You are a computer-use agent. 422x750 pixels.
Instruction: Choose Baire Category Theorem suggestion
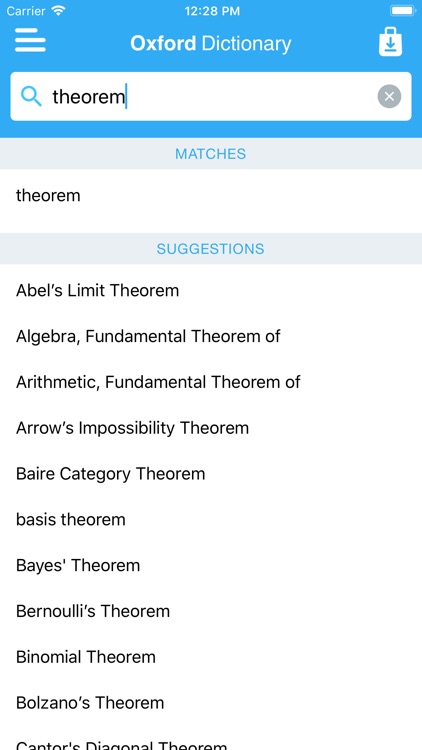[x=211, y=474]
